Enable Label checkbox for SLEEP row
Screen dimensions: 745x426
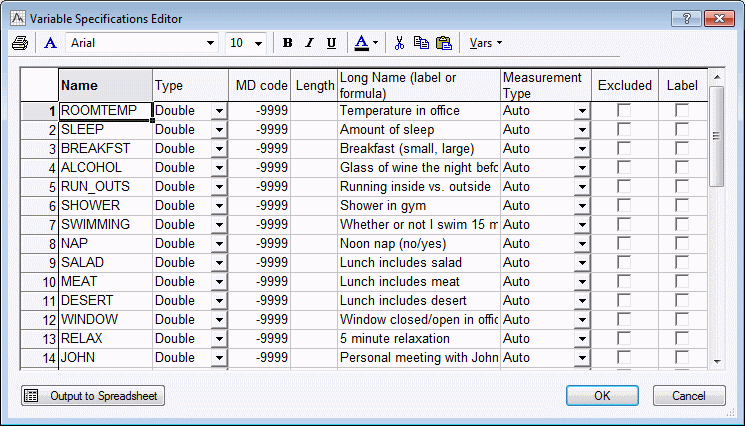(682, 130)
